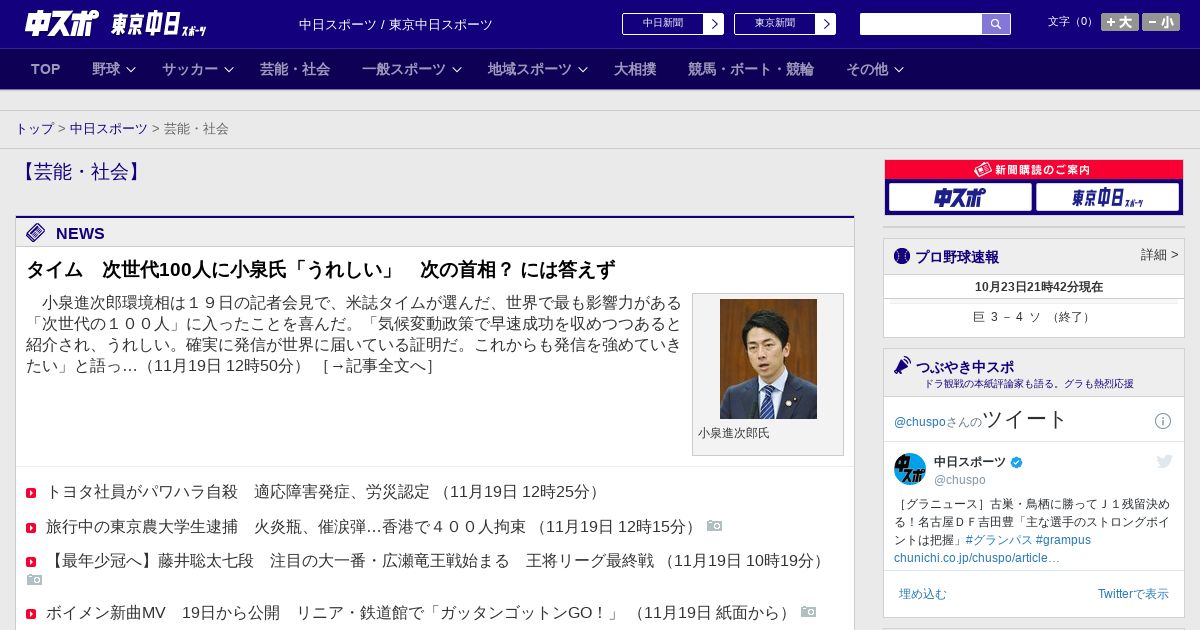Click the arrow beside 中日新聞
The height and width of the screenshot is (630, 1200).
click(714, 24)
